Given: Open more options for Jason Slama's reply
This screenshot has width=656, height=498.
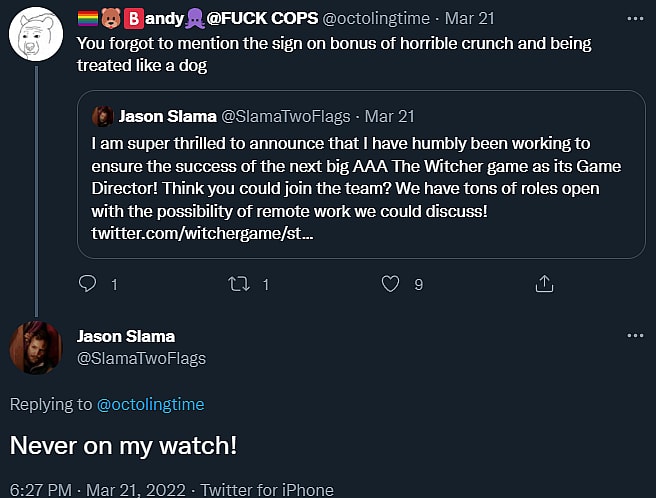Looking at the screenshot, I should [x=634, y=336].
